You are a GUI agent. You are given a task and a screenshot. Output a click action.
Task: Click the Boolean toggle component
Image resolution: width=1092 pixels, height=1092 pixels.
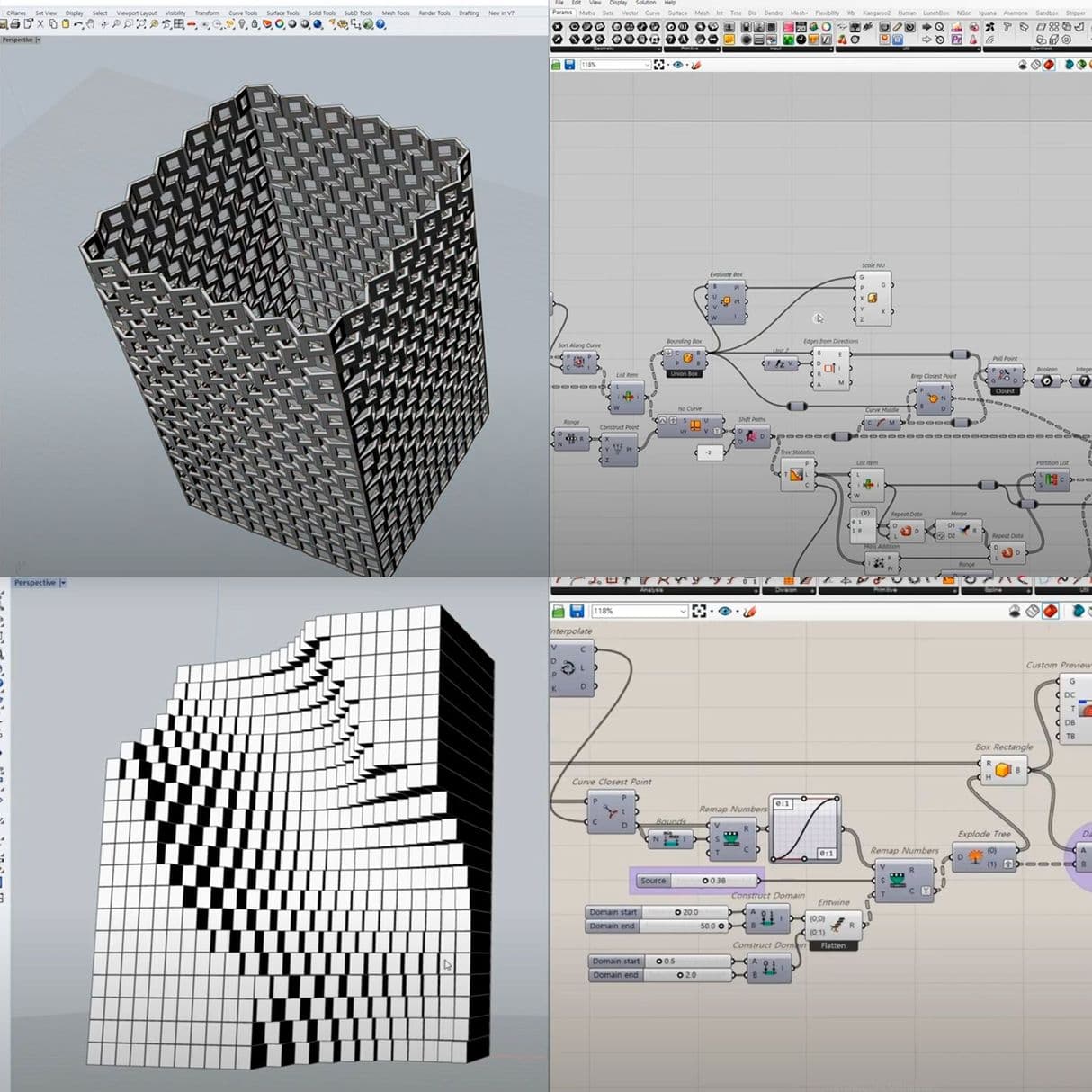1045,380
